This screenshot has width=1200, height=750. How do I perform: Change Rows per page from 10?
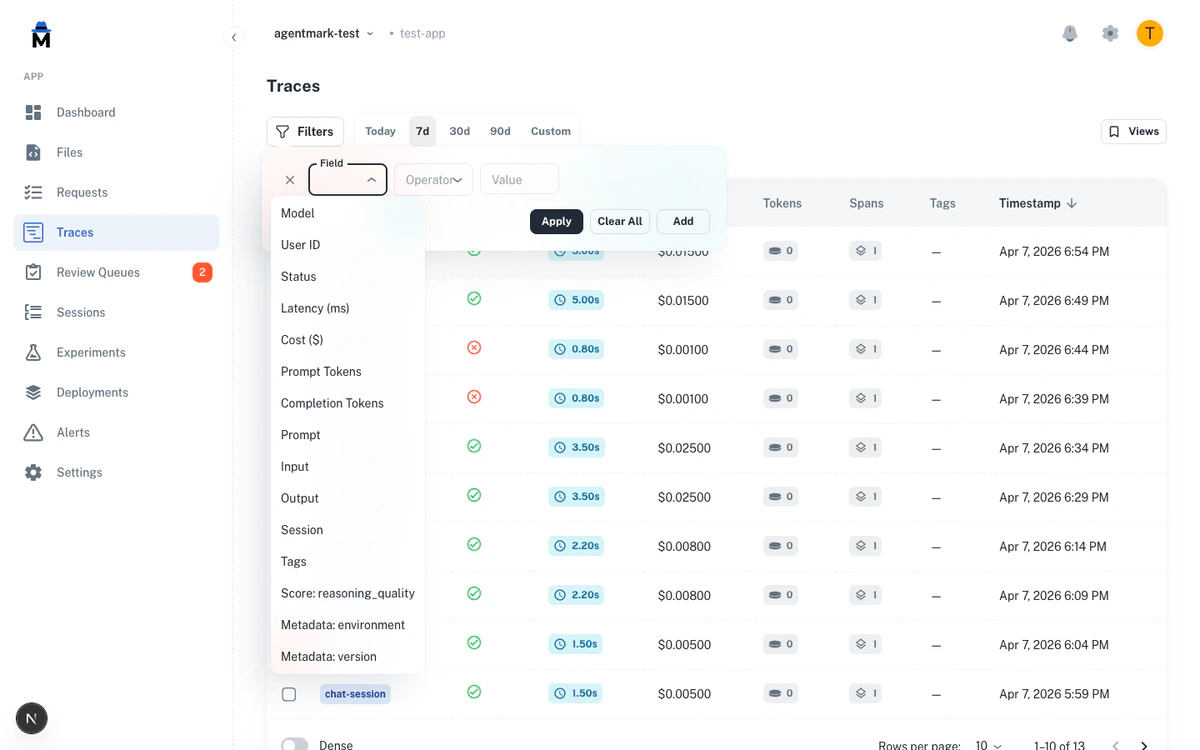pyautogui.click(x=987, y=745)
